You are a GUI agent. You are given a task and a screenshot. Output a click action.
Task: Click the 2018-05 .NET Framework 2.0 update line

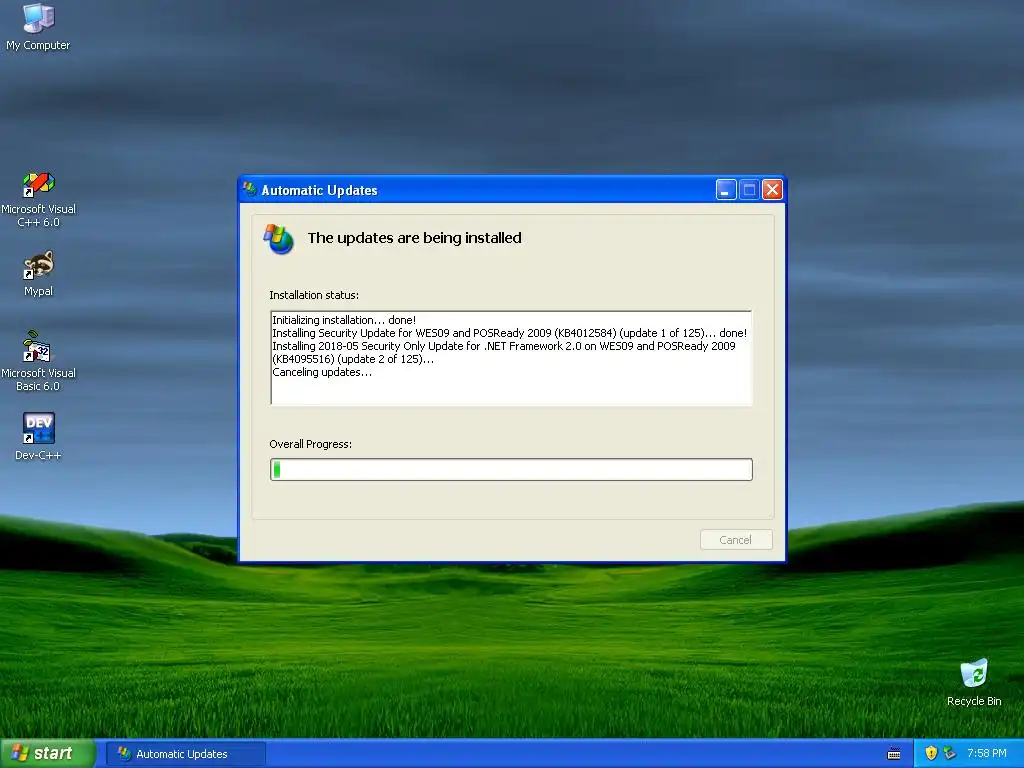point(504,353)
